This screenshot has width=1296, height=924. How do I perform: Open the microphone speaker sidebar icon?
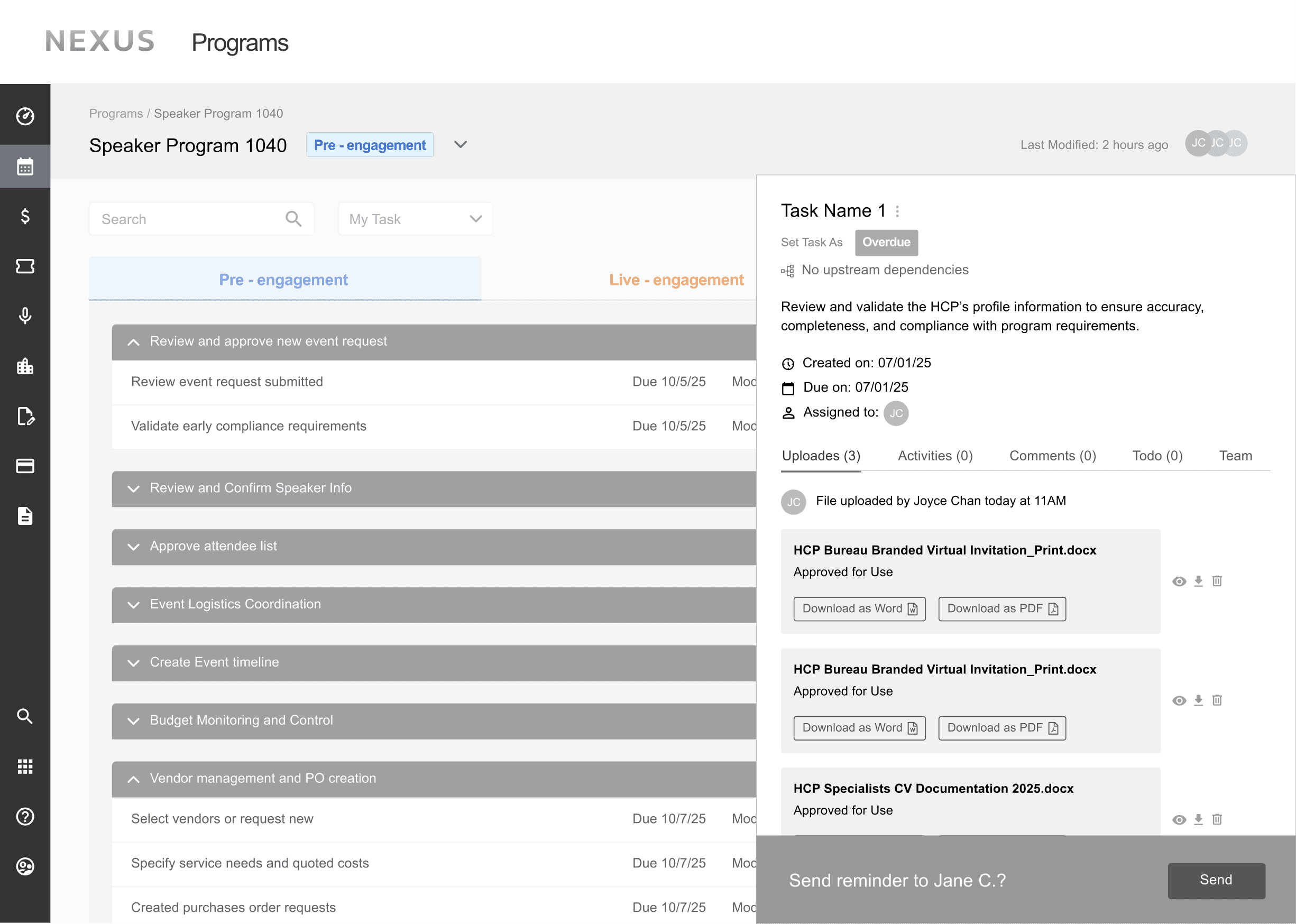[x=25, y=316]
